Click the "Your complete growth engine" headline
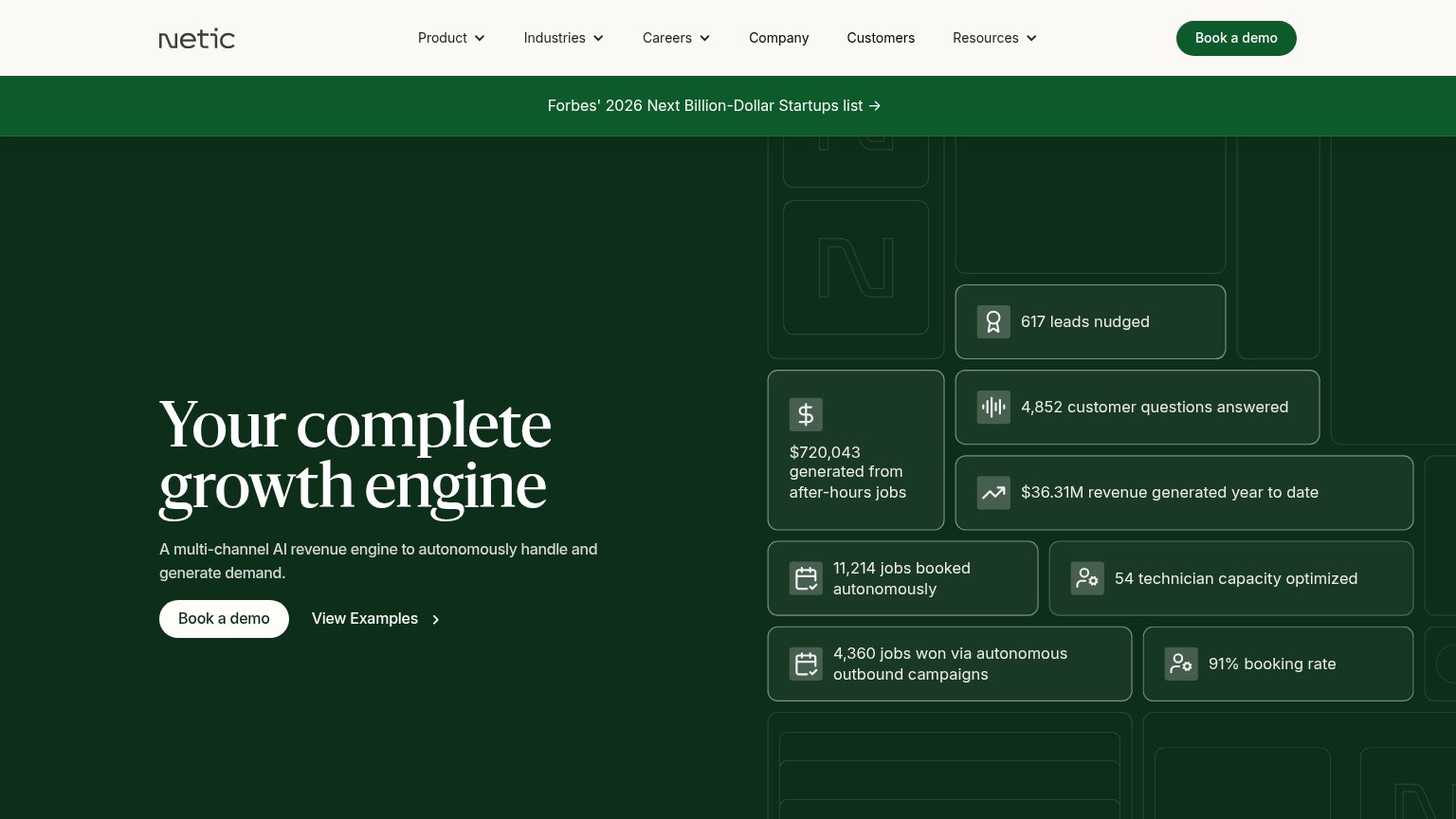The image size is (1456, 819). pyautogui.click(x=355, y=456)
